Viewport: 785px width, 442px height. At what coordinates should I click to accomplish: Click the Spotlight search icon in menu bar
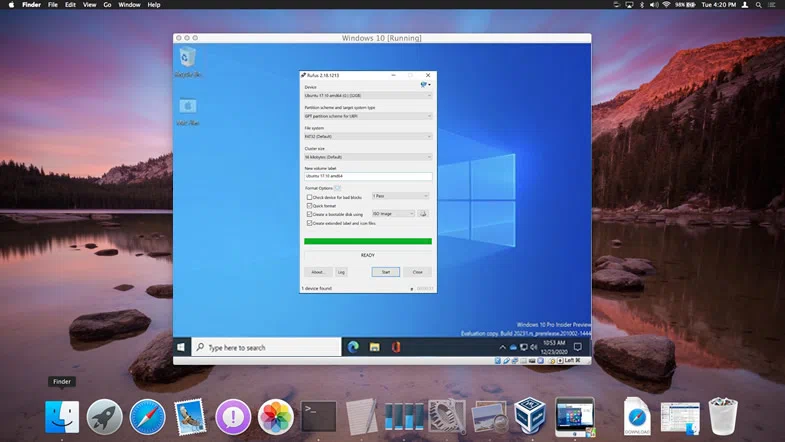coord(758,5)
